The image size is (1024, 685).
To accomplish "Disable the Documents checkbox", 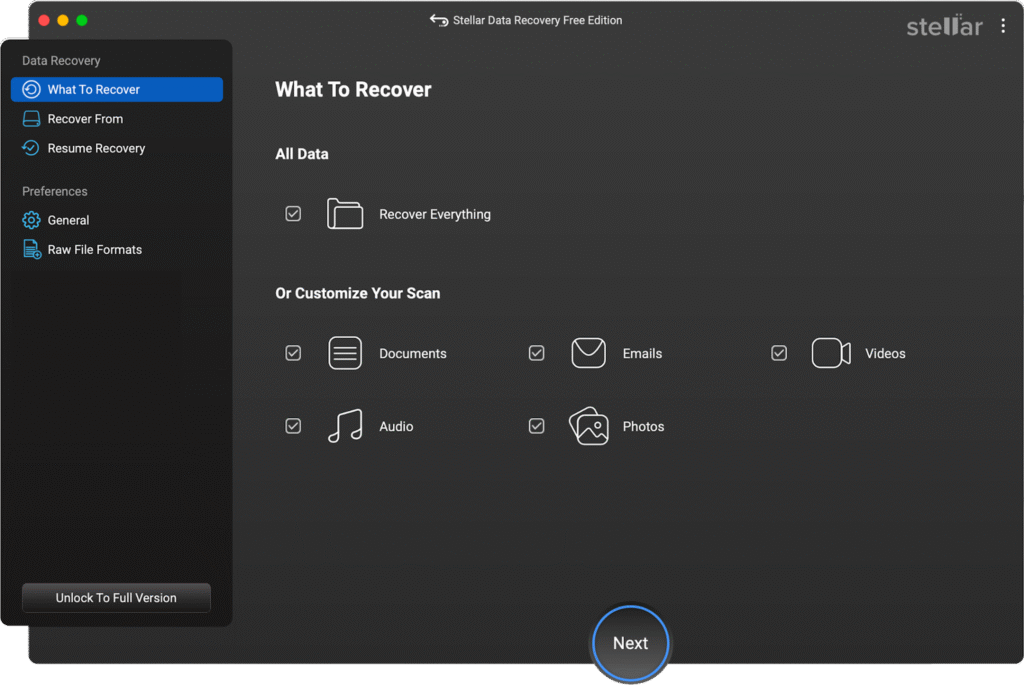I will [x=293, y=352].
